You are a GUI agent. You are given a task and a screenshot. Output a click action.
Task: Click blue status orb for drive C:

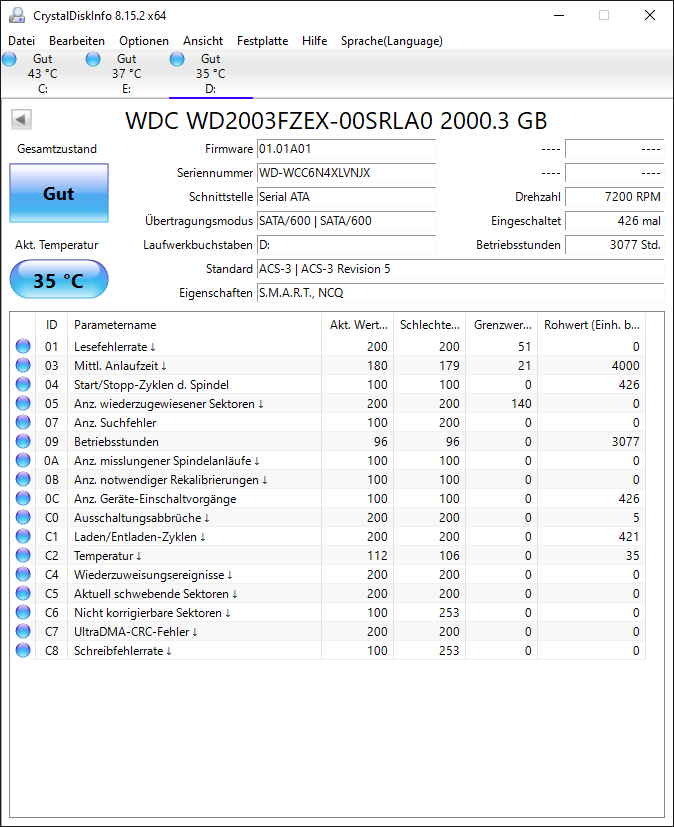pos(9,59)
